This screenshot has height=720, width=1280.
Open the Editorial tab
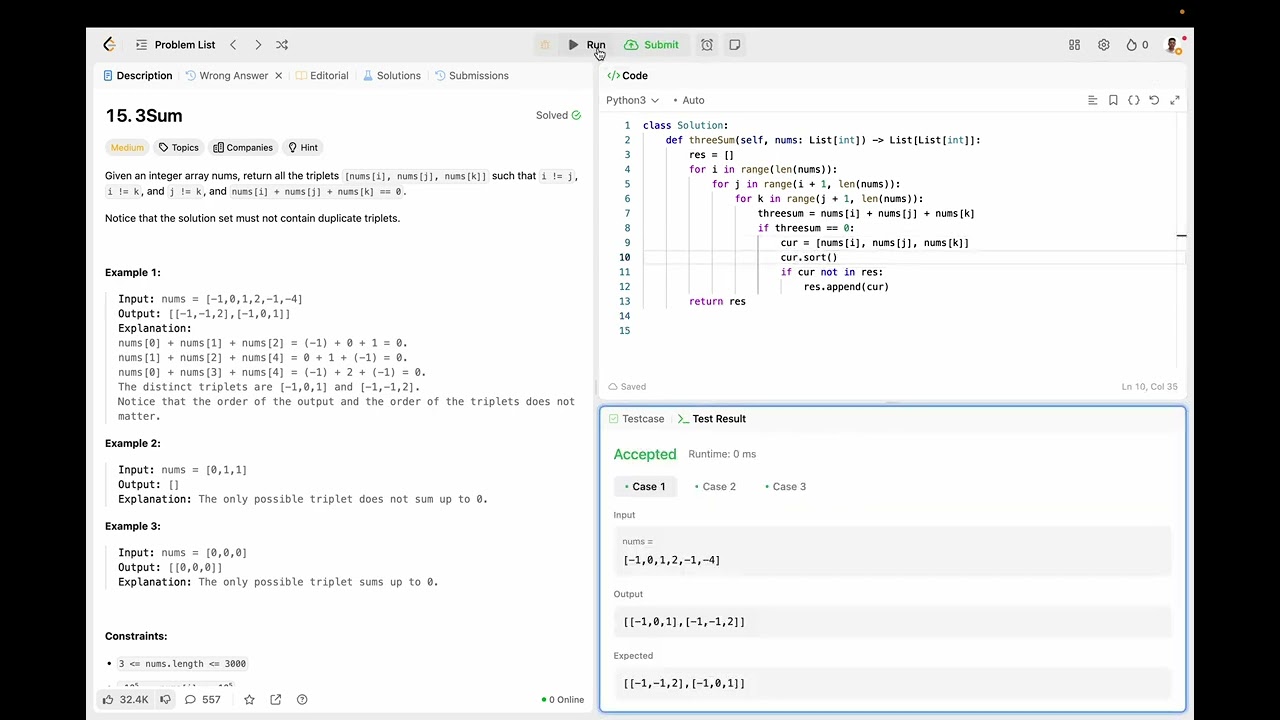pyautogui.click(x=323, y=75)
